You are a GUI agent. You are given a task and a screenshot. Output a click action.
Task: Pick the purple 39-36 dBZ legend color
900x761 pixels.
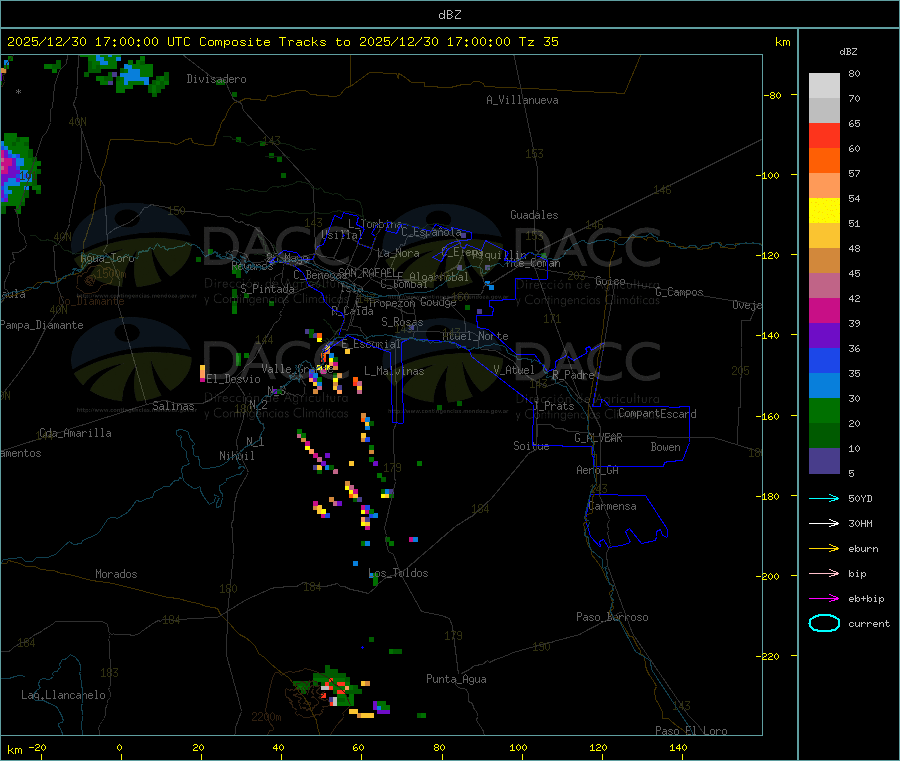click(x=824, y=336)
